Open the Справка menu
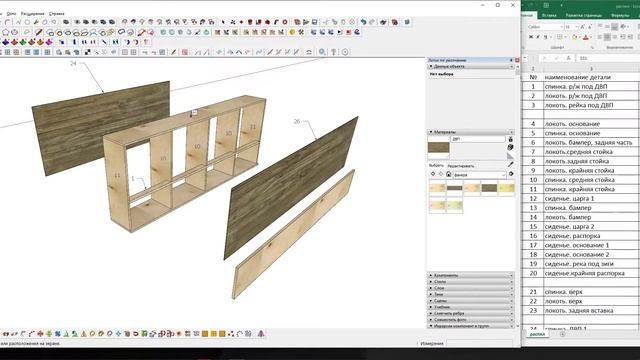 click(56, 13)
